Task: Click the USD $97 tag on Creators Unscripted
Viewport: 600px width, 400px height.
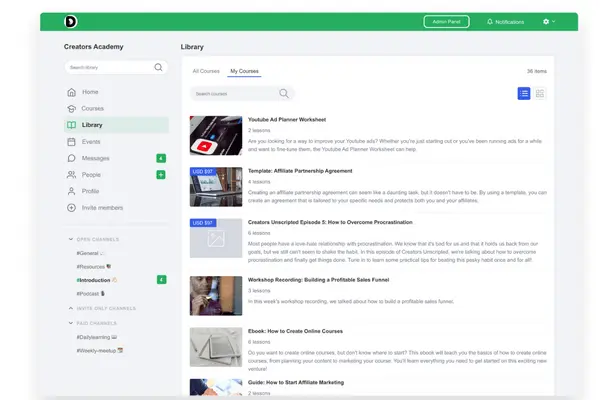Action: (x=203, y=223)
